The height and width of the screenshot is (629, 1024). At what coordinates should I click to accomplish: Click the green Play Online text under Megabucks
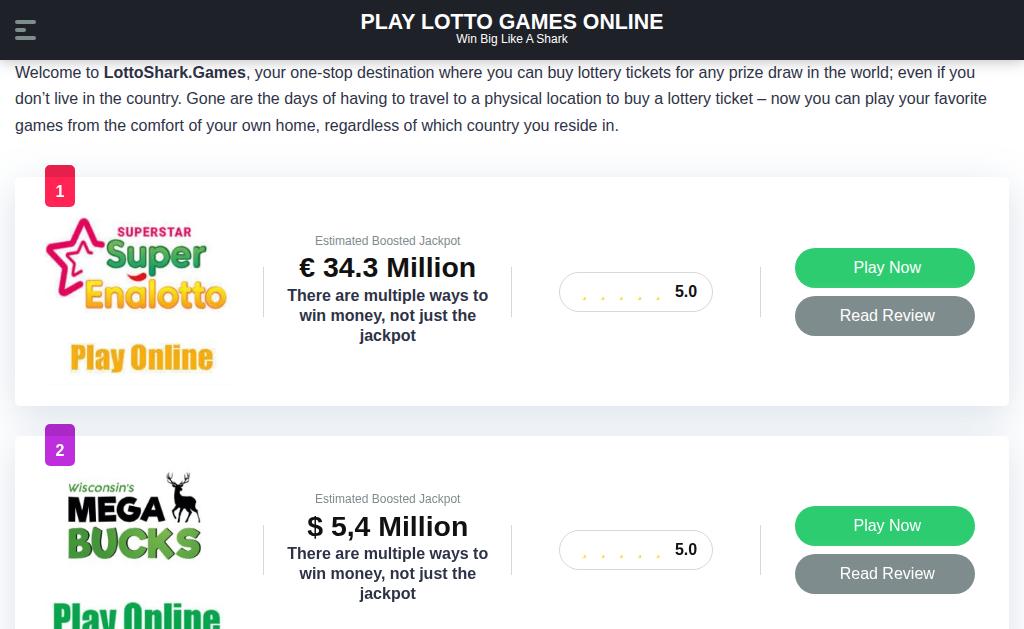click(x=136, y=615)
